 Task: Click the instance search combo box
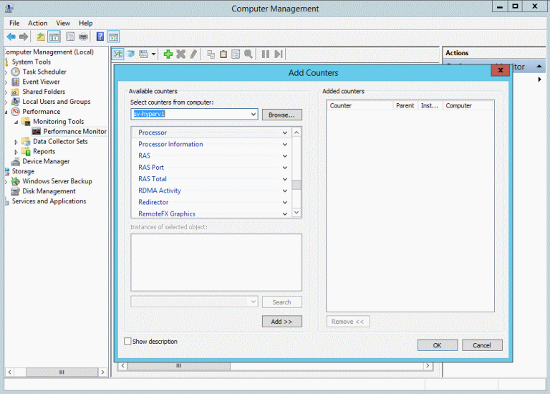(194, 302)
